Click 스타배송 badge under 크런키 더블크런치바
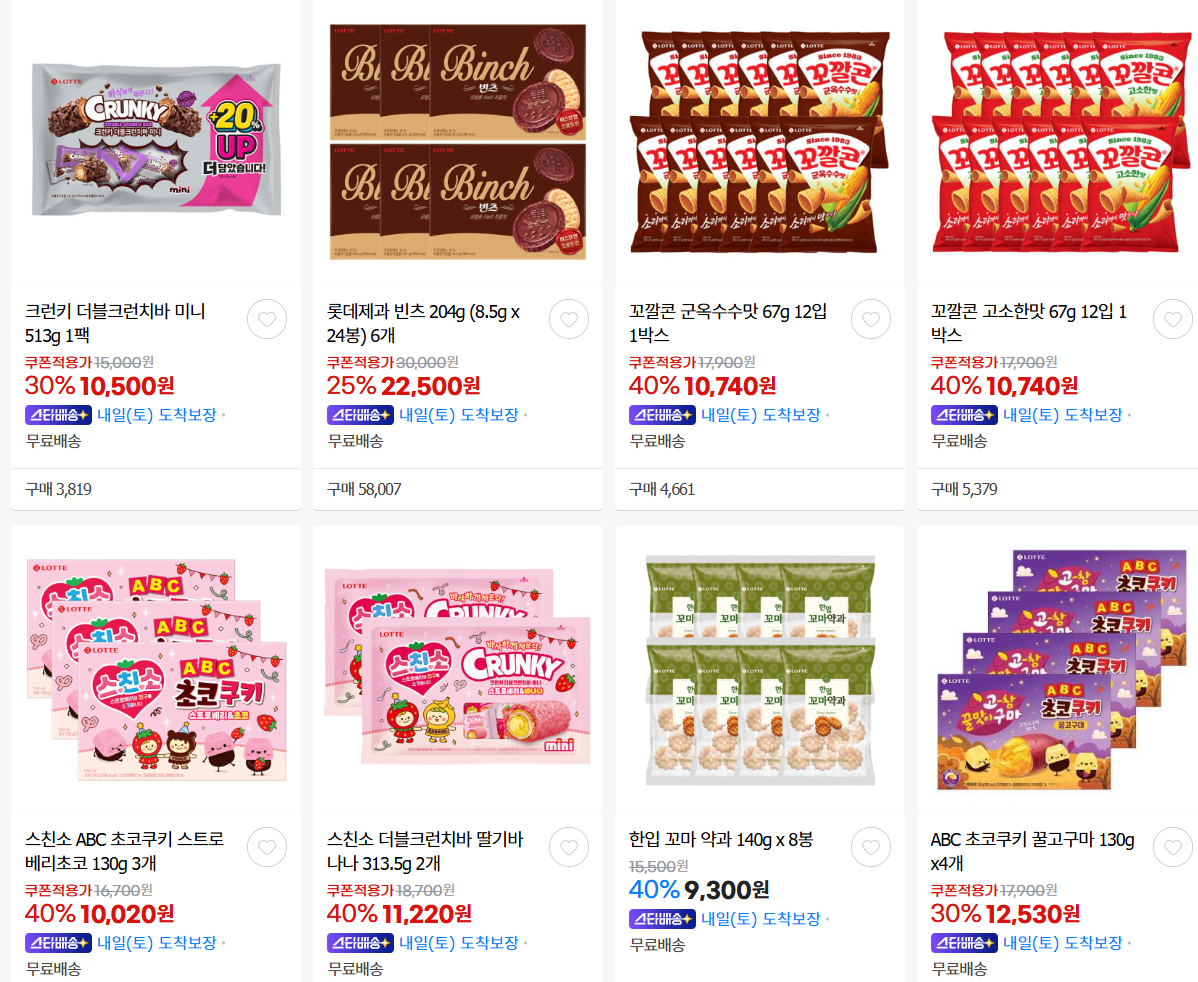The height and width of the screenshot is (982, 1198). click(x=58, y=415)
